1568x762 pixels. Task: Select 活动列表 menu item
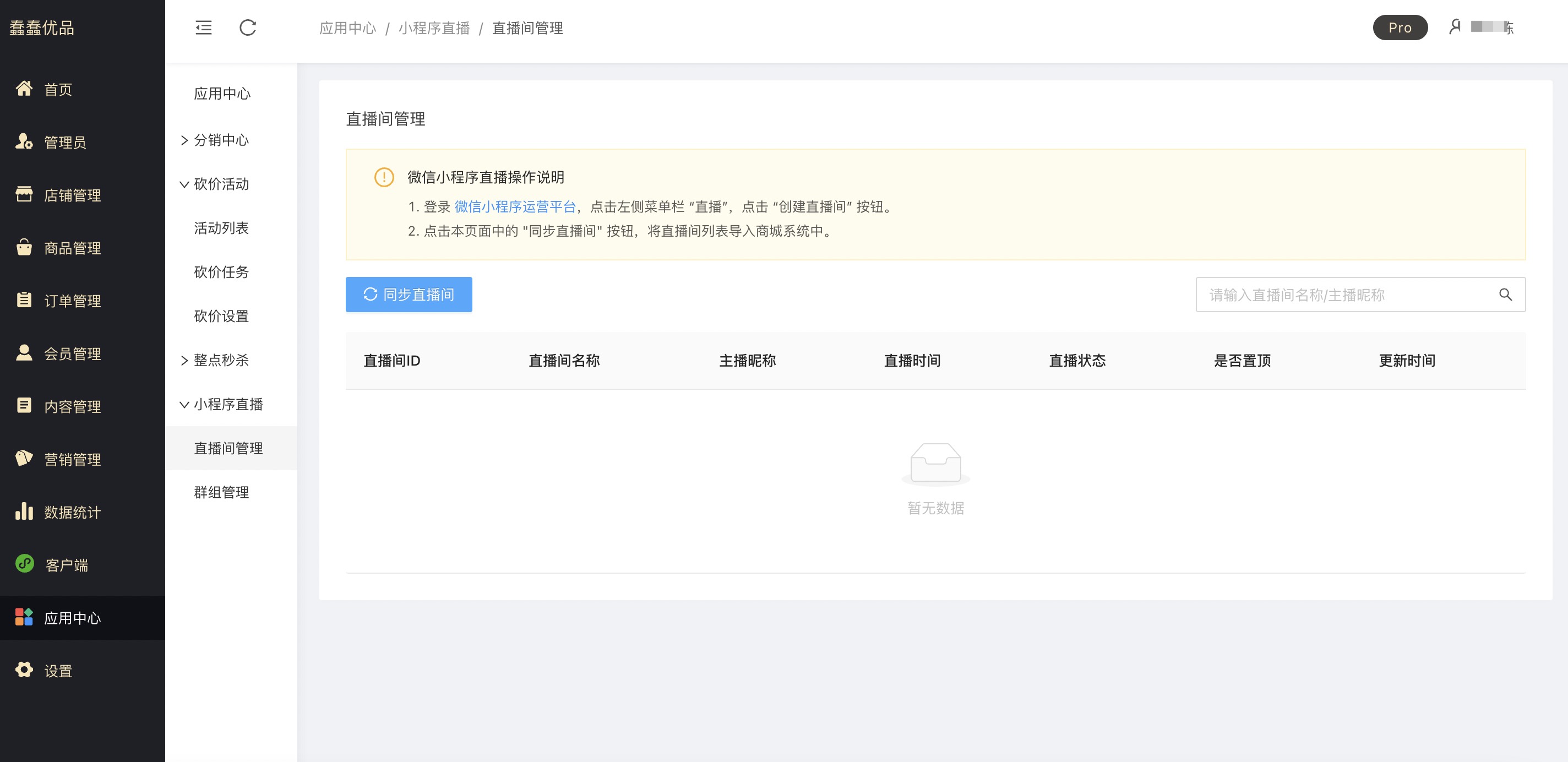(x=221, y=228)
